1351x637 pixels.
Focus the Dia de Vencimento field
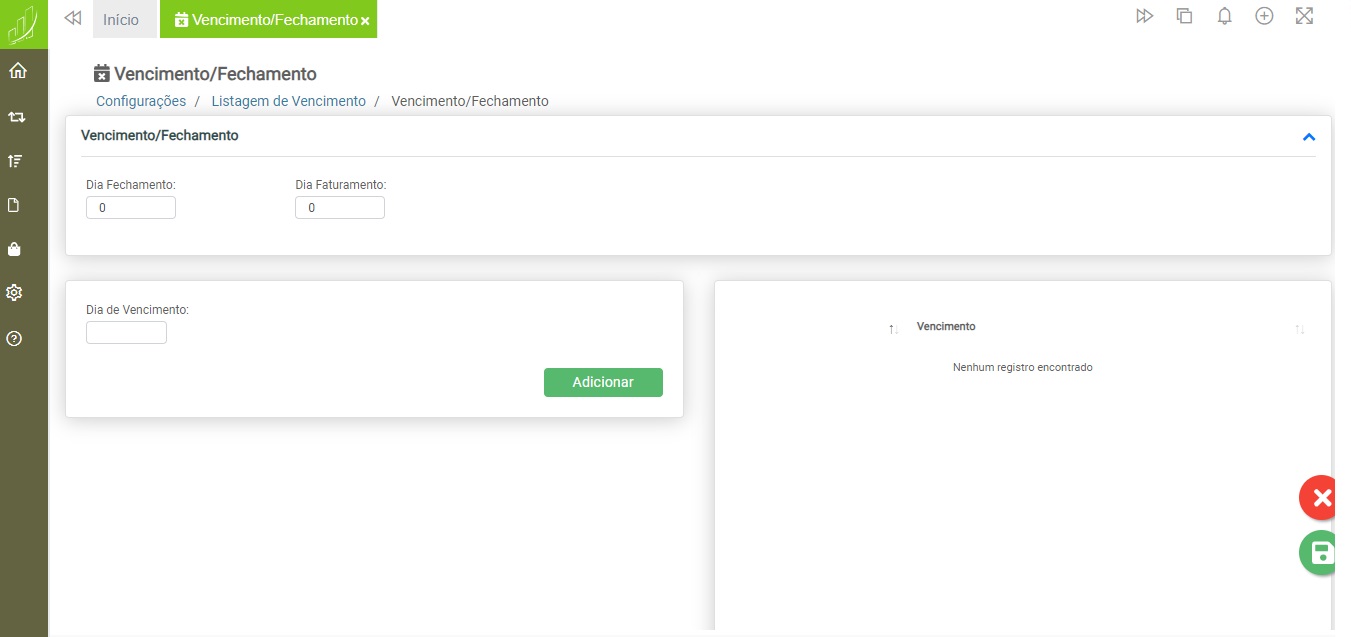[126, 333]
